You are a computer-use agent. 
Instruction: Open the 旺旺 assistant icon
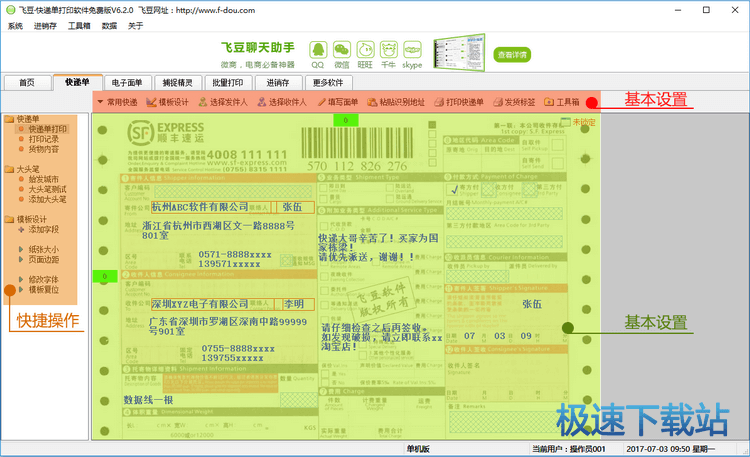[365, 50]
